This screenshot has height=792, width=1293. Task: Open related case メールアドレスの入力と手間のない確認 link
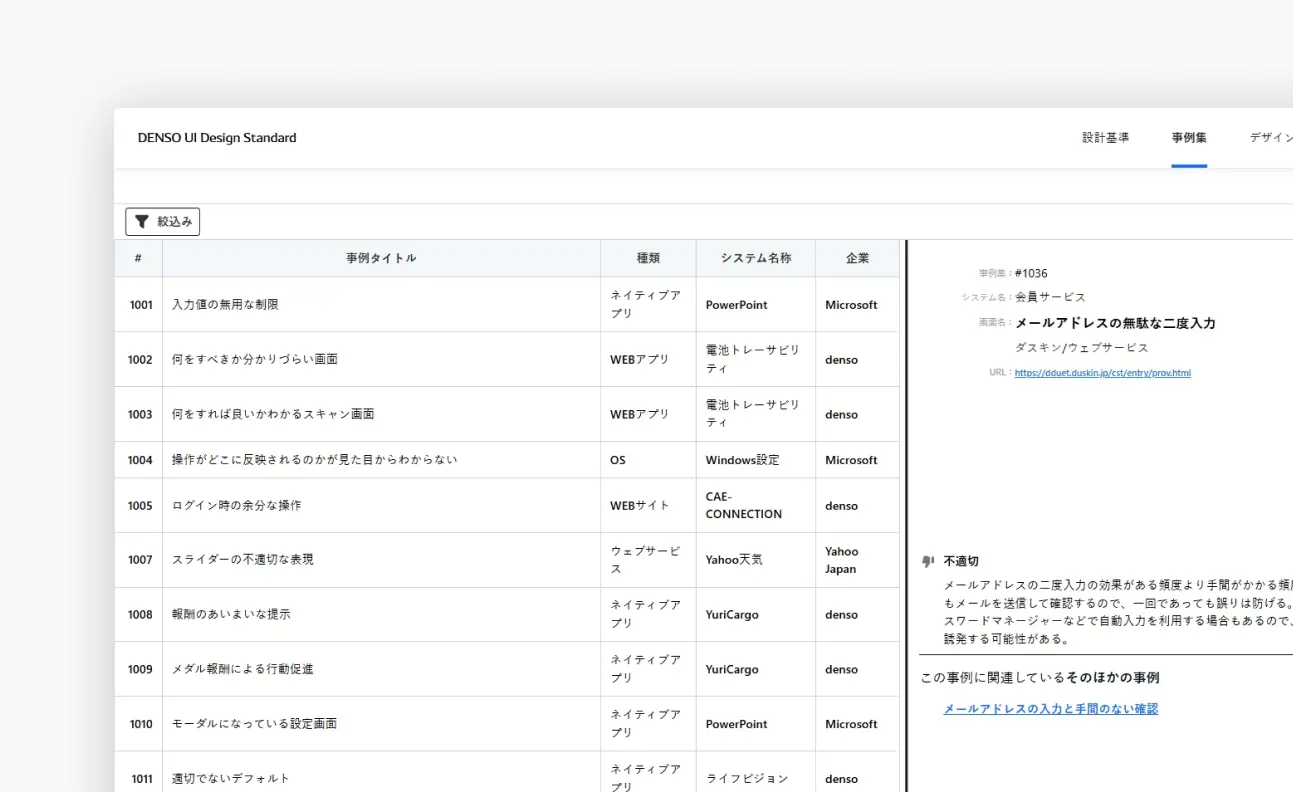coord(1050,709)
